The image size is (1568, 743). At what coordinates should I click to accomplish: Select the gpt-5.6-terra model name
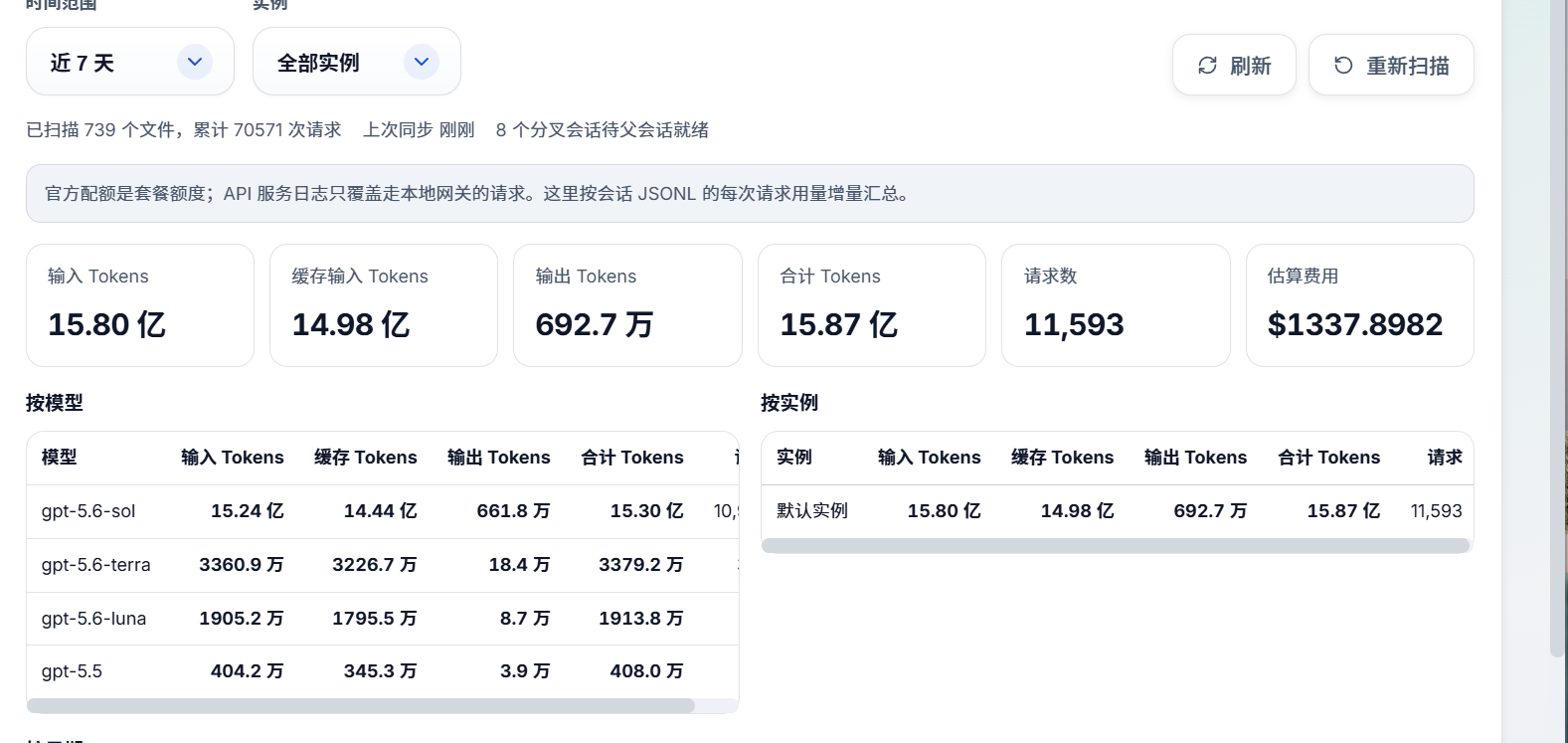96,565
